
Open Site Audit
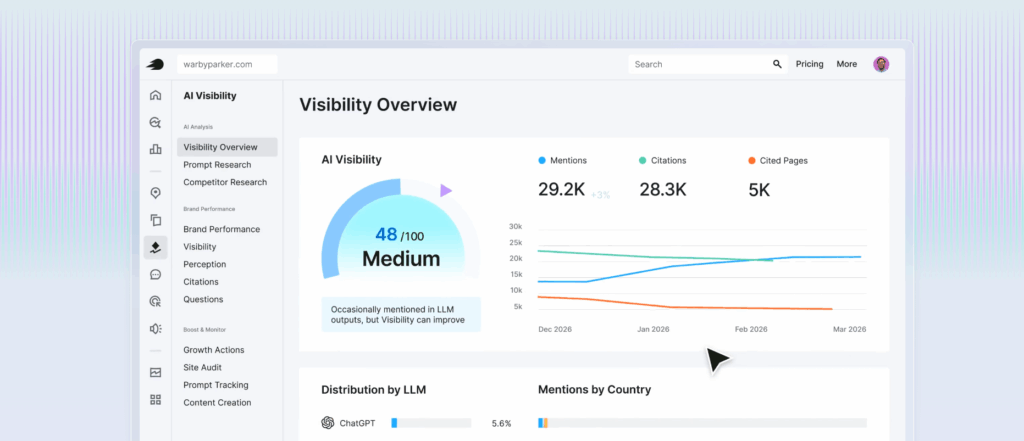tap(202, 368)
